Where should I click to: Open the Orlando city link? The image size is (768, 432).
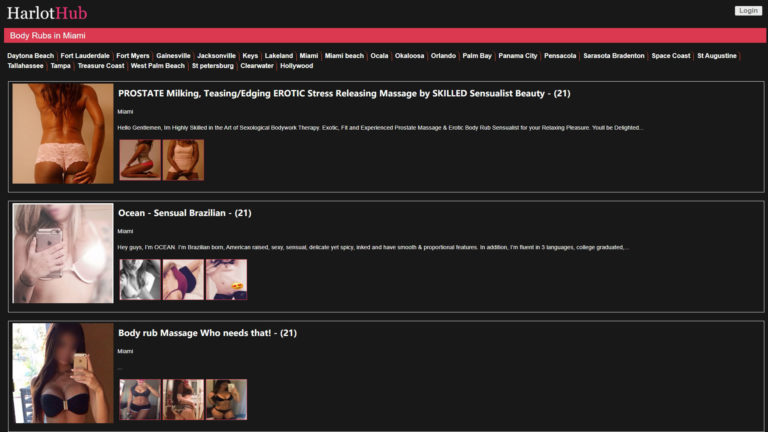pyautogui.click(x=443, y=56)
